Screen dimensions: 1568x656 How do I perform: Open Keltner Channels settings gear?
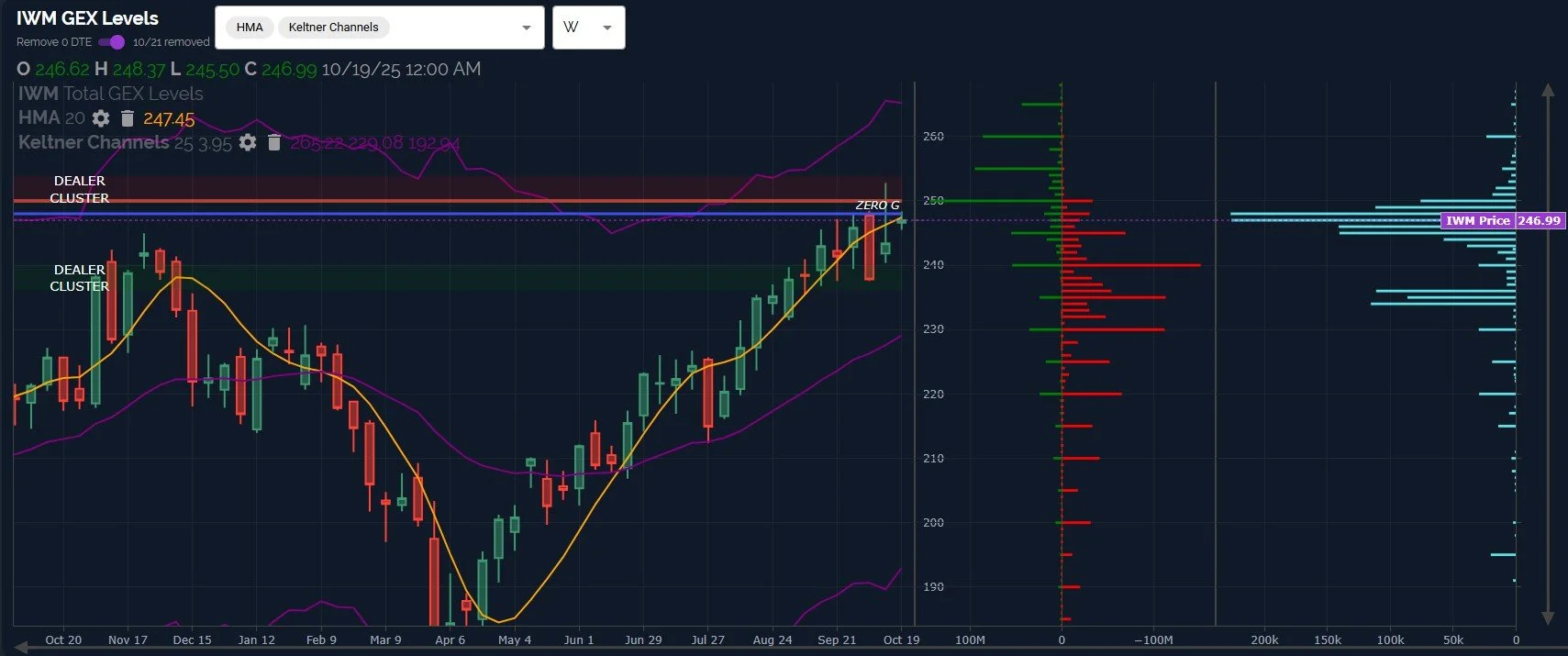[248, 142]
